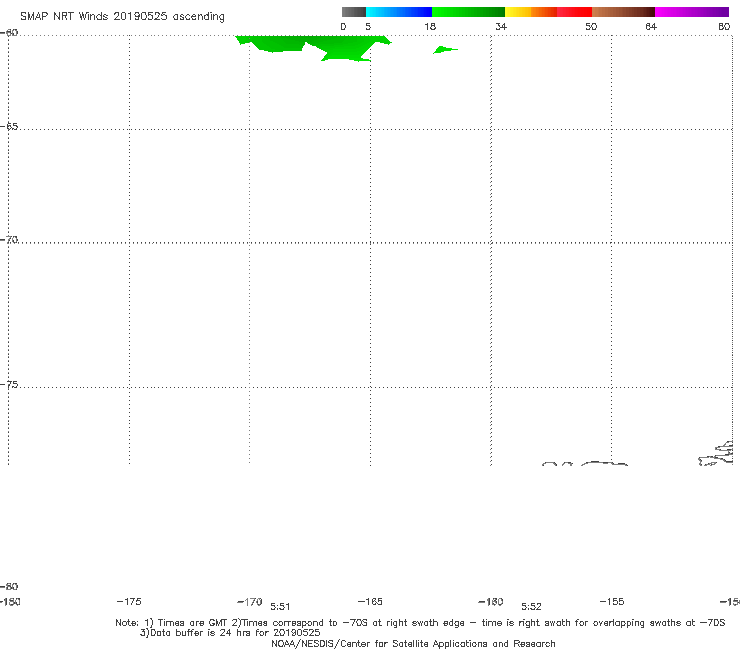
Task: Click the swath time "5:51"
Action: point(280,607)
